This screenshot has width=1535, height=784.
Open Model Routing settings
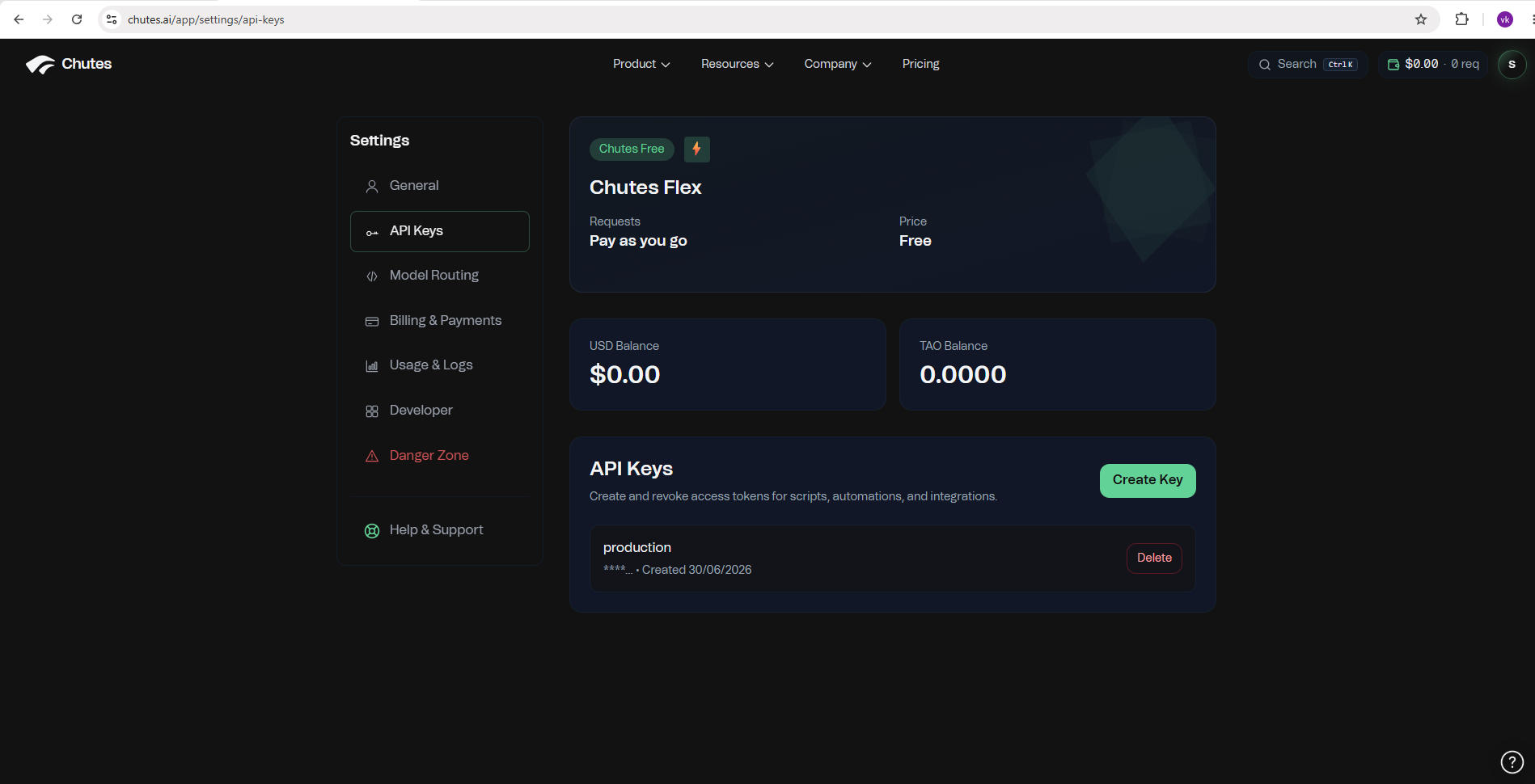(440, 276)
